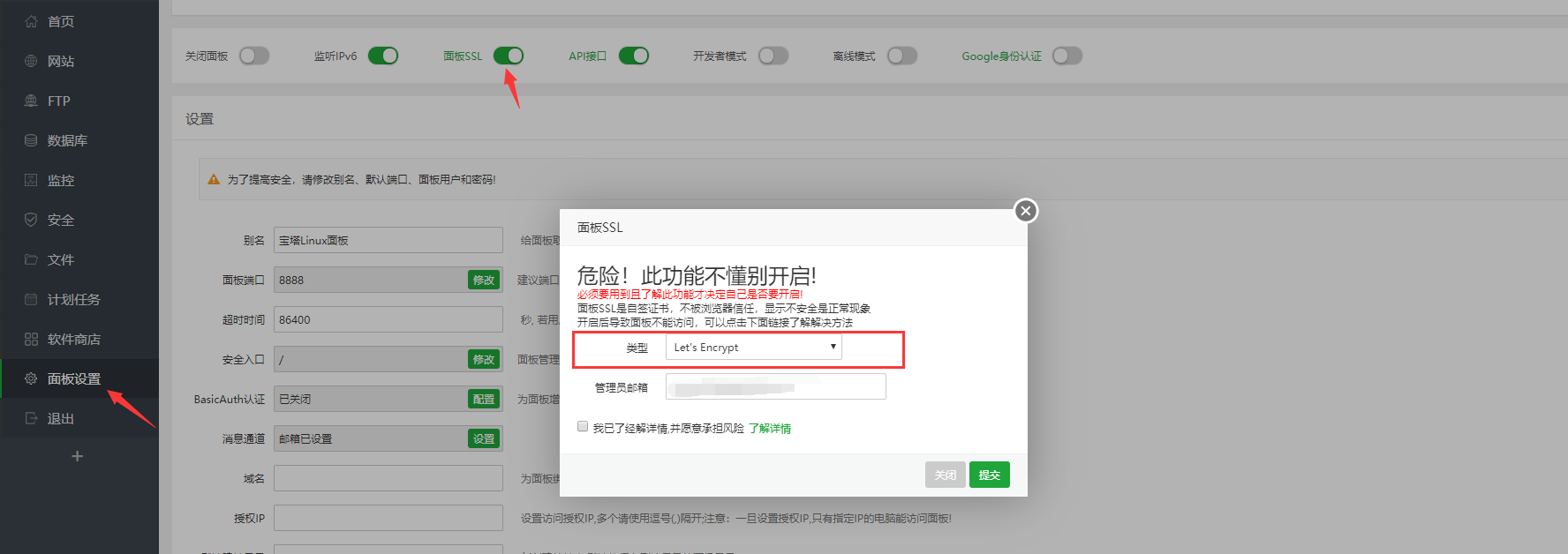The image size is (1568, 554).
Task: Toggle the API接口 switch
Action: (x=634, y=56)
